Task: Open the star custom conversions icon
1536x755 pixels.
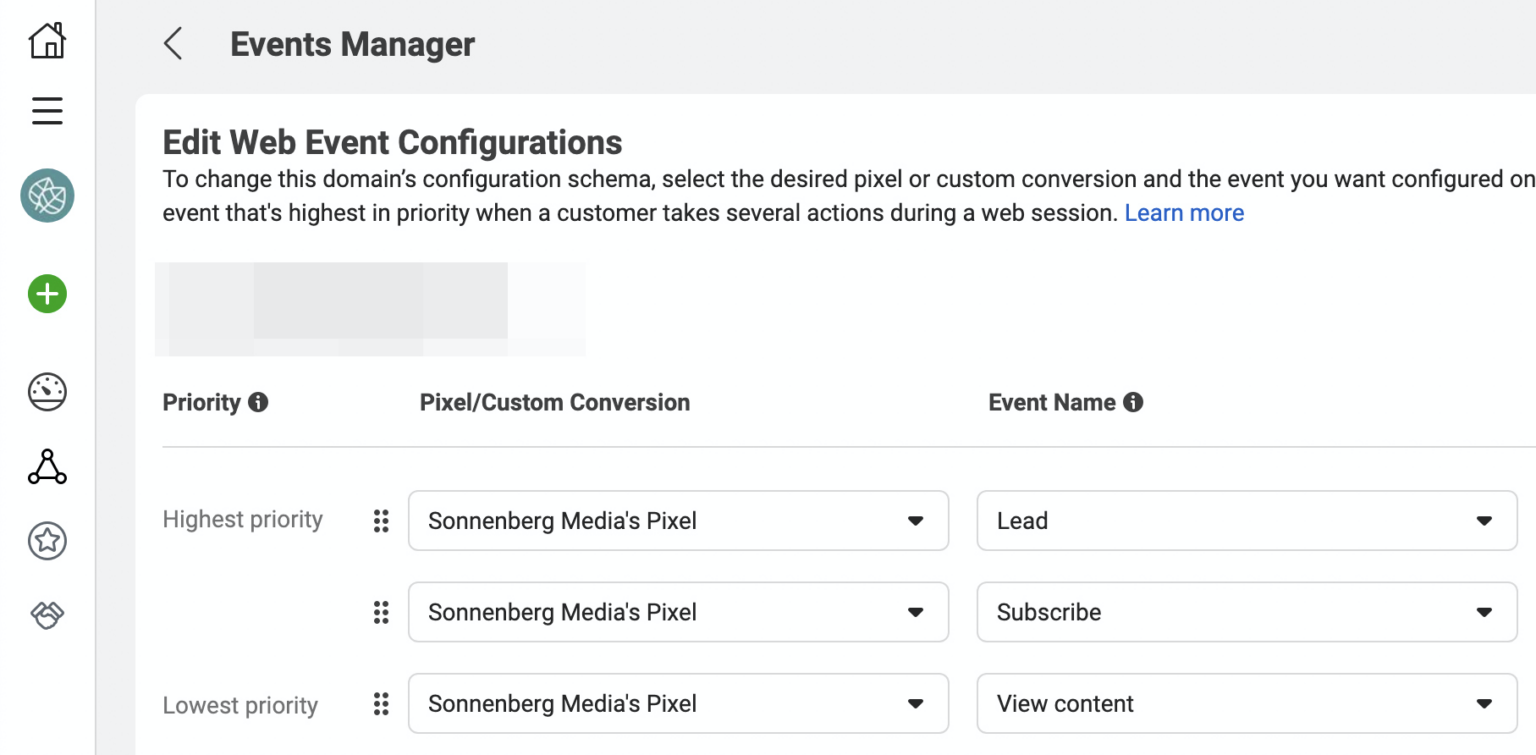Action: 47,541
